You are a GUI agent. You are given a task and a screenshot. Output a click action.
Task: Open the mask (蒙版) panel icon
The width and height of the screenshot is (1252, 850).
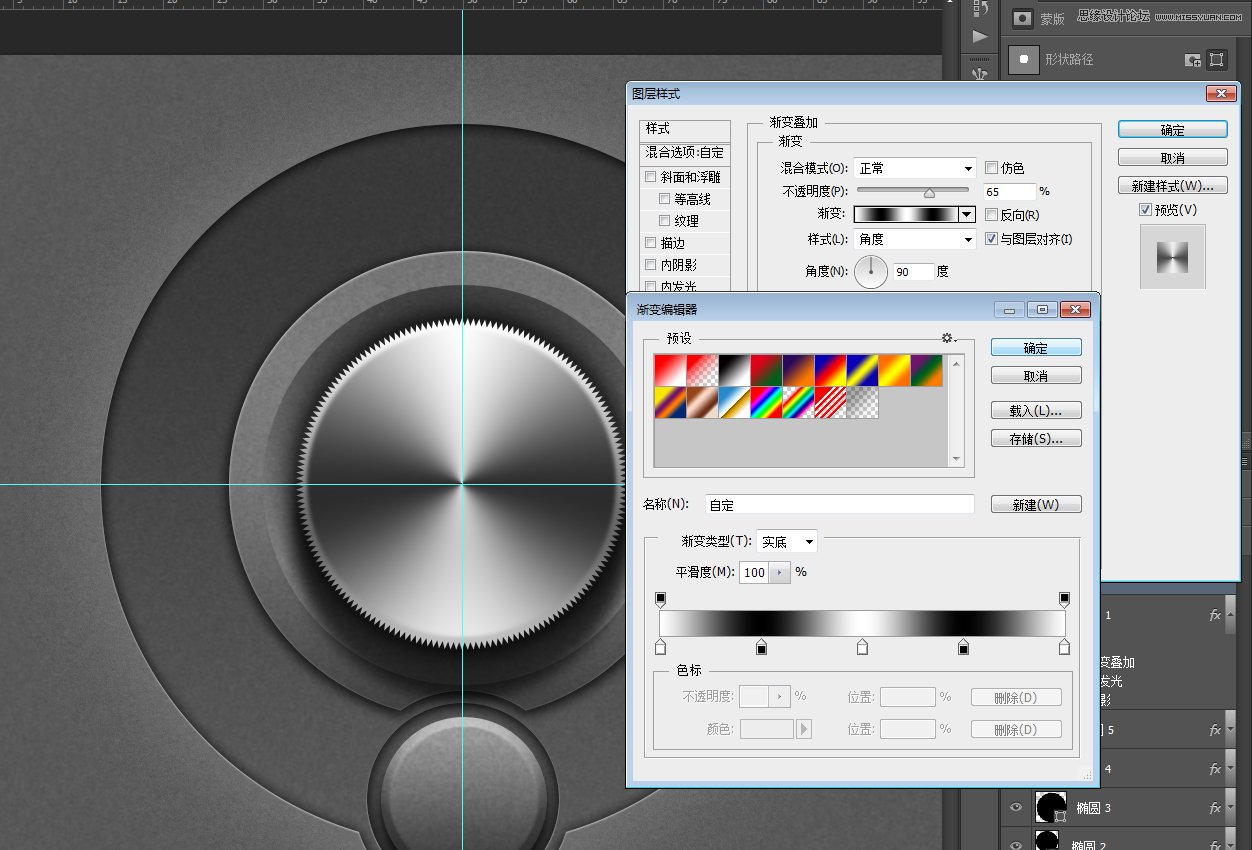click(1023, 18)
